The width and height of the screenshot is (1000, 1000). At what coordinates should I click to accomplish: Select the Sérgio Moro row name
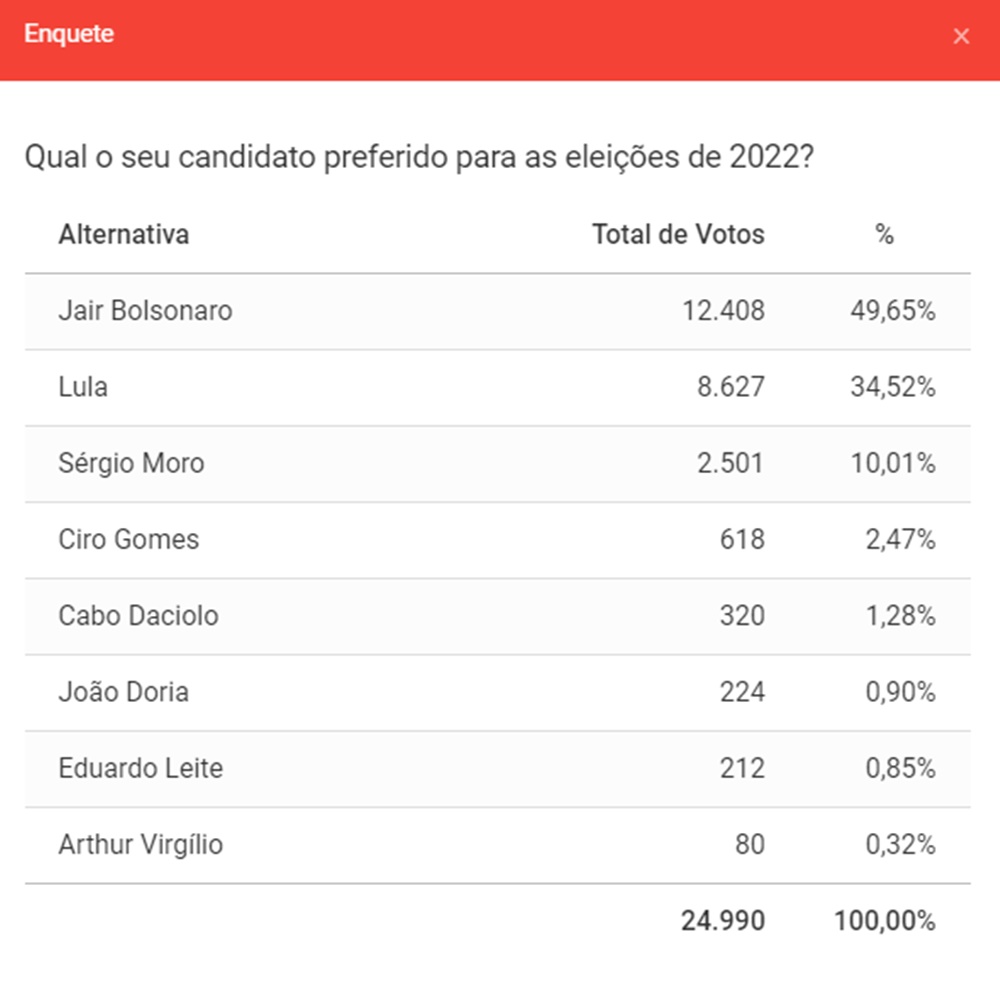[x=131, y=463]
